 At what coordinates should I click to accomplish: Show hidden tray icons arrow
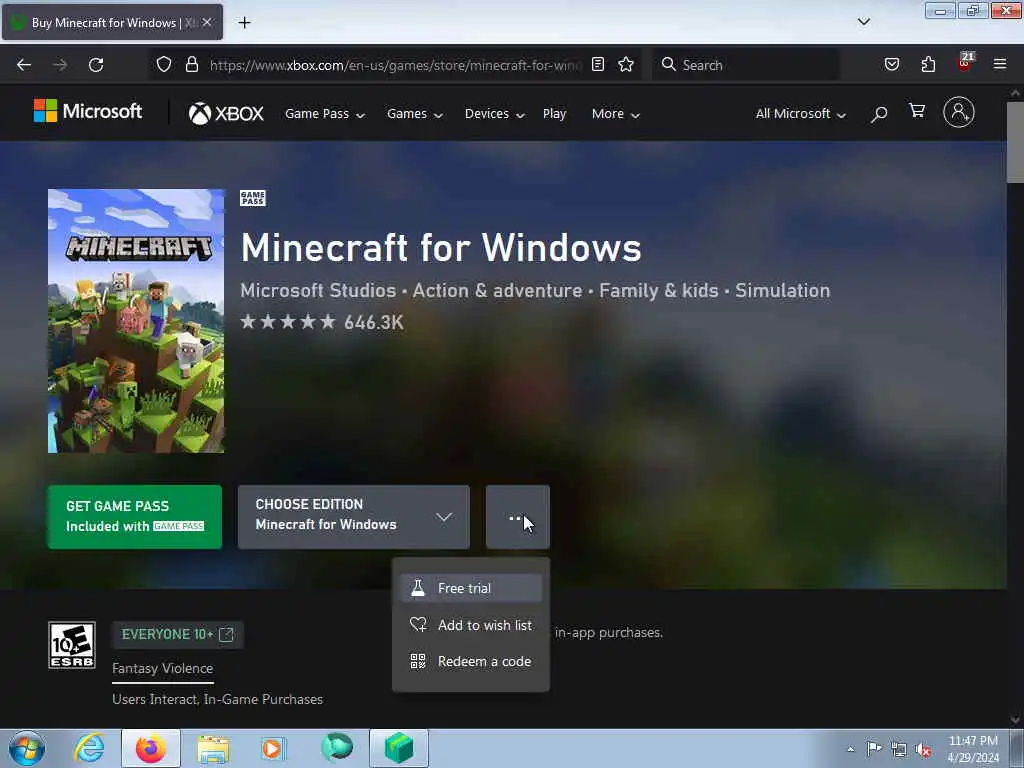pos(850,749)
